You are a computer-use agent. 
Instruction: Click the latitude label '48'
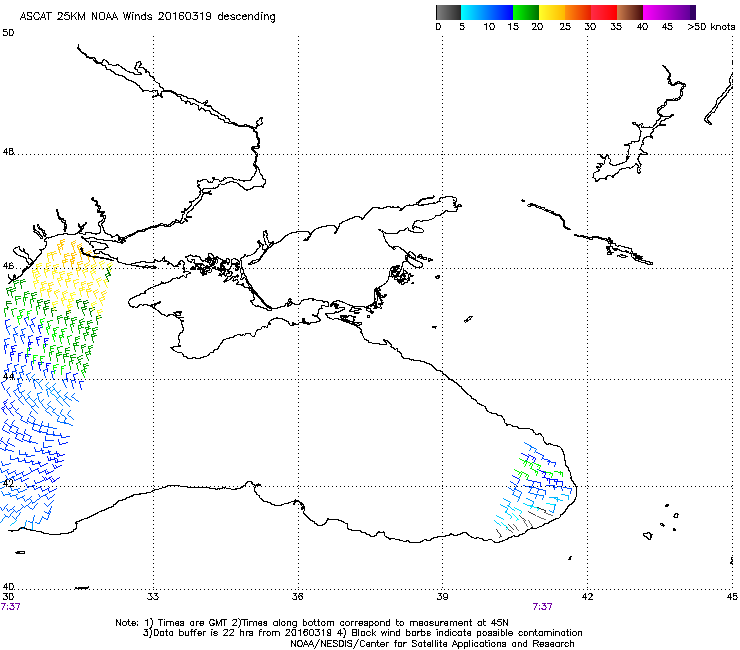tap(8, 152)
